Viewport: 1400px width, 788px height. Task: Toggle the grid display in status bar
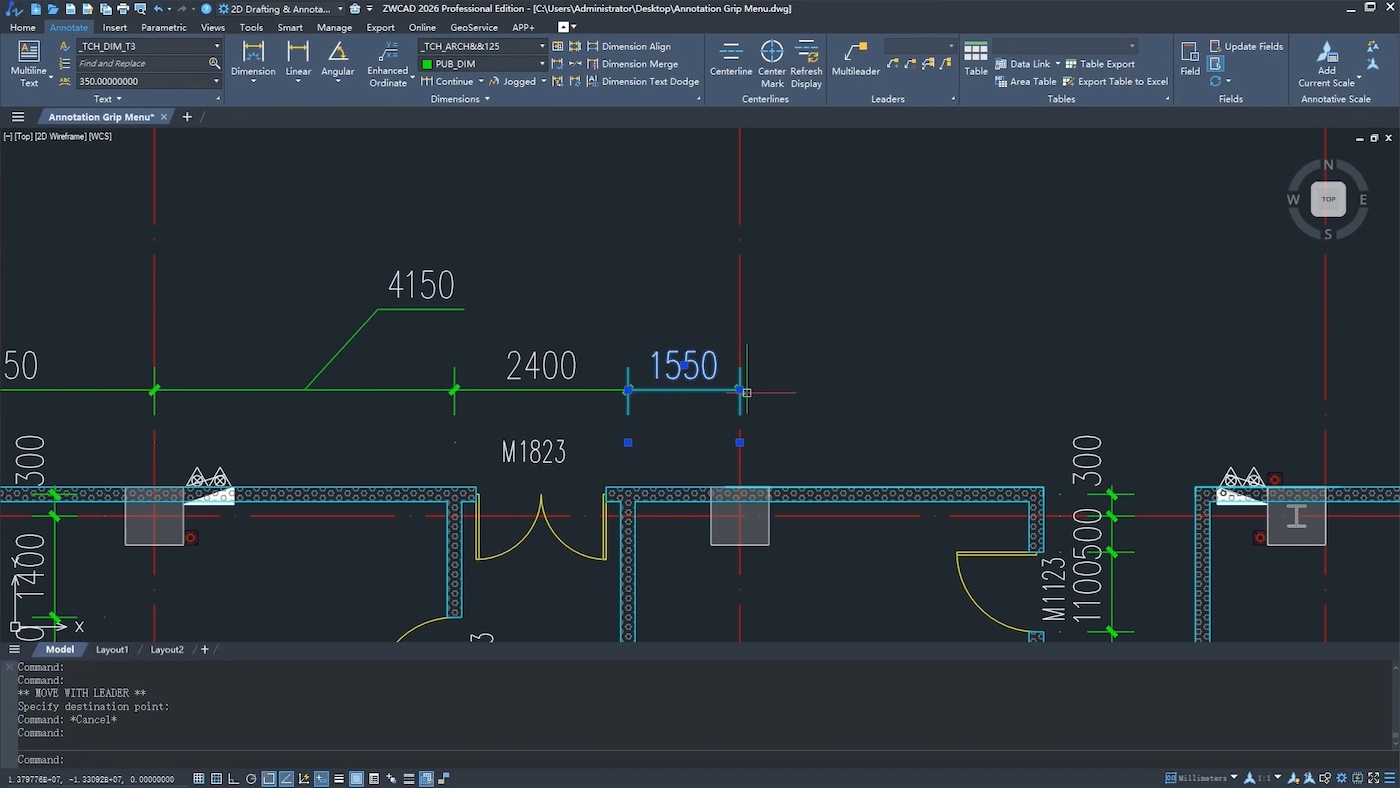click(x=199, y=779)
